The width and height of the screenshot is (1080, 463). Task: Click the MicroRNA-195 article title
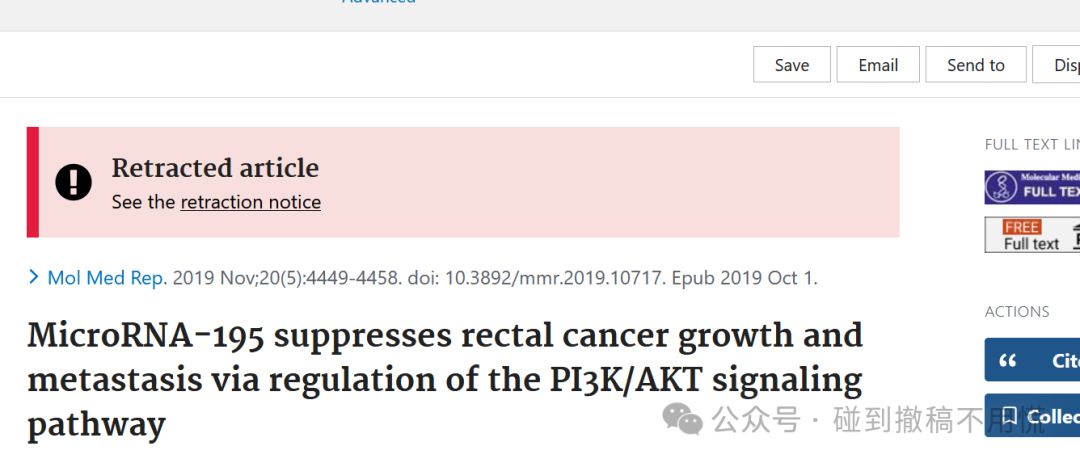pos(445,381)
